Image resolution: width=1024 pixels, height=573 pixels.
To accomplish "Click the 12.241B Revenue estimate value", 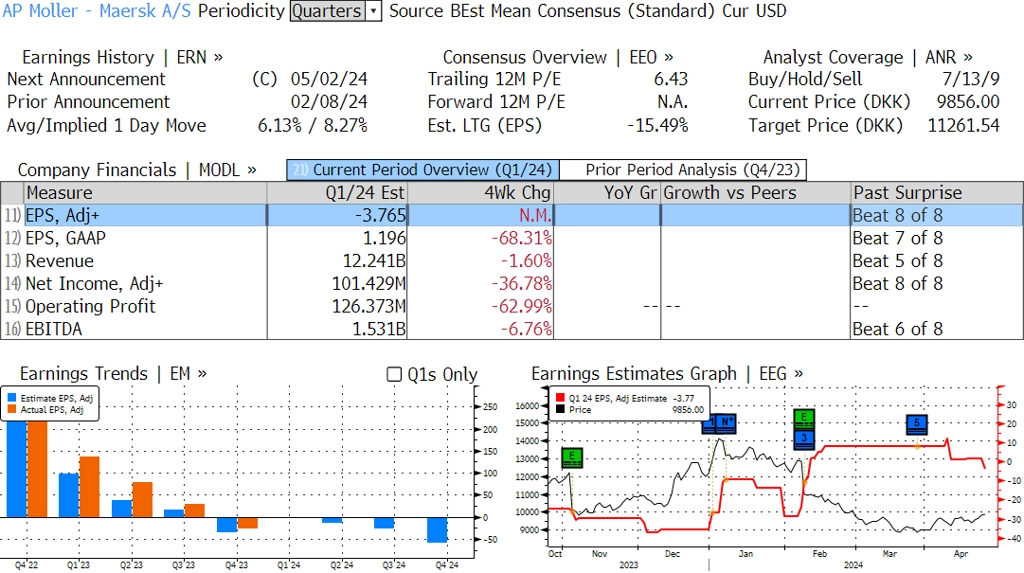I will coord(374,261).
